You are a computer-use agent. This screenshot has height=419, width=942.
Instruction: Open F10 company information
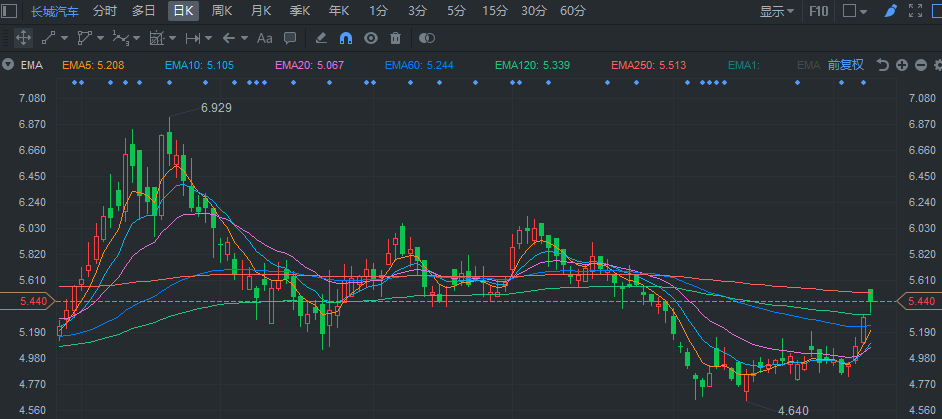tap(818, 11)
